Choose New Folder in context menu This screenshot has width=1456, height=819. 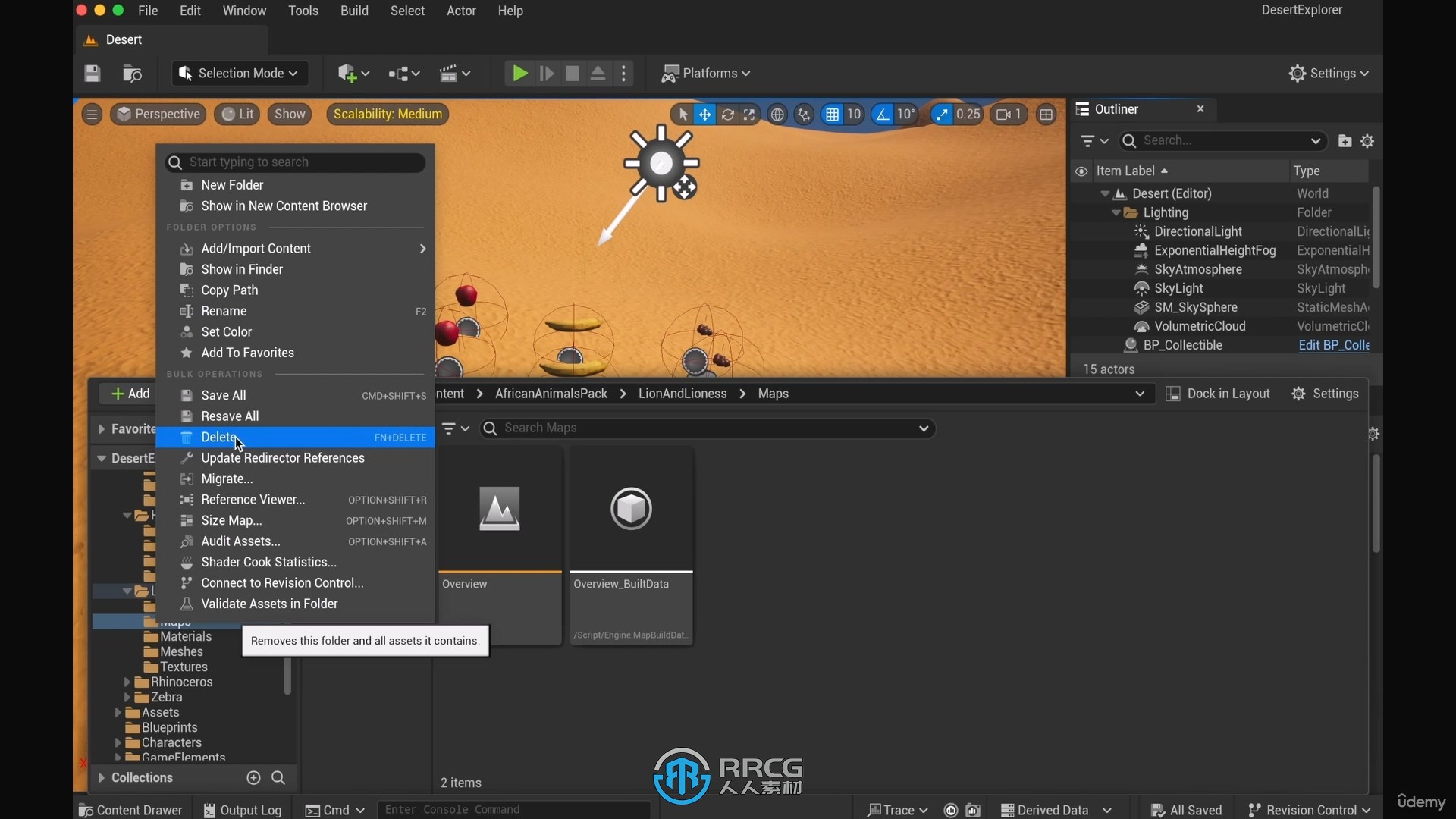(x=295, y=185)
